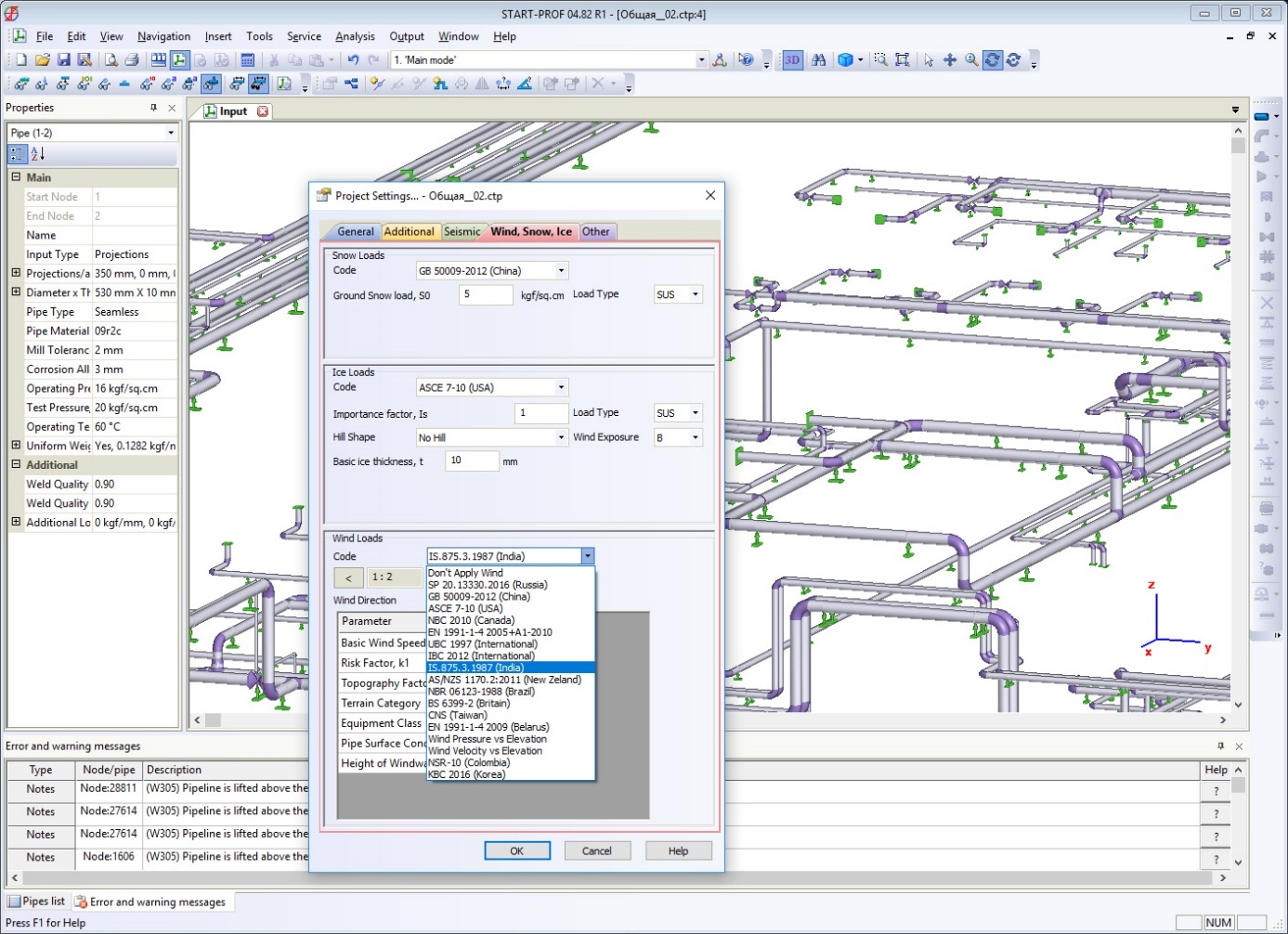Click the Save file toolbar icon
Viewport: 1288px width, 934px height.
click(x=63, y=59)
